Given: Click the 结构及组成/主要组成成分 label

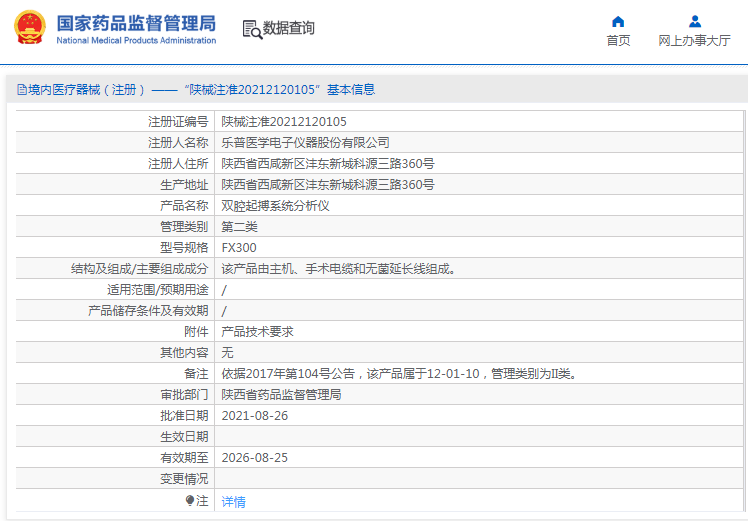Looking at the screenshot, I should click(140, 269).
